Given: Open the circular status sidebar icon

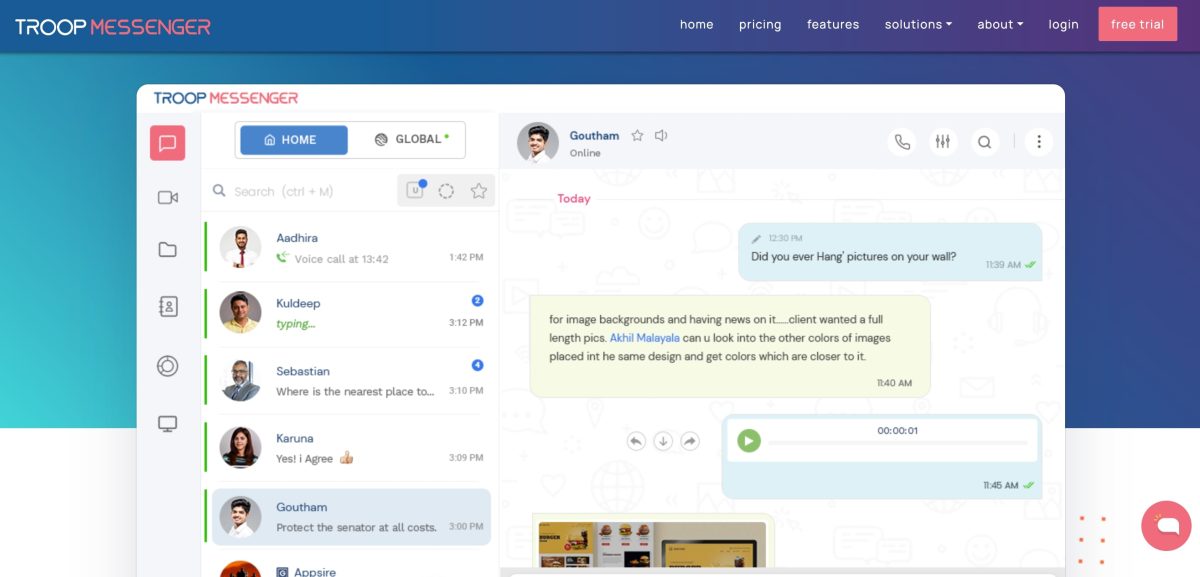Looking at the screenshot, I should 167,366.
